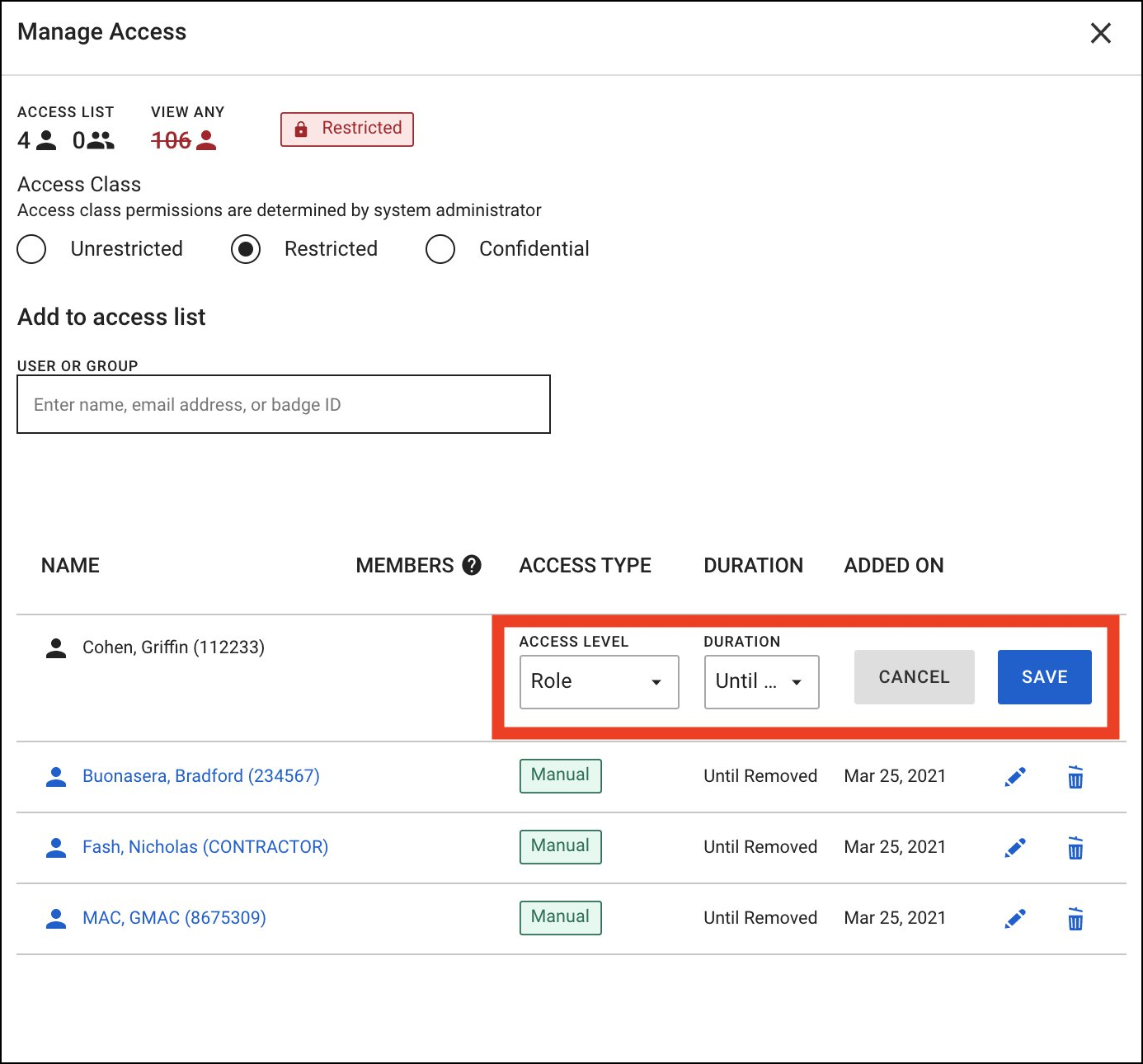Select the Confidential access class

[440, 249]
